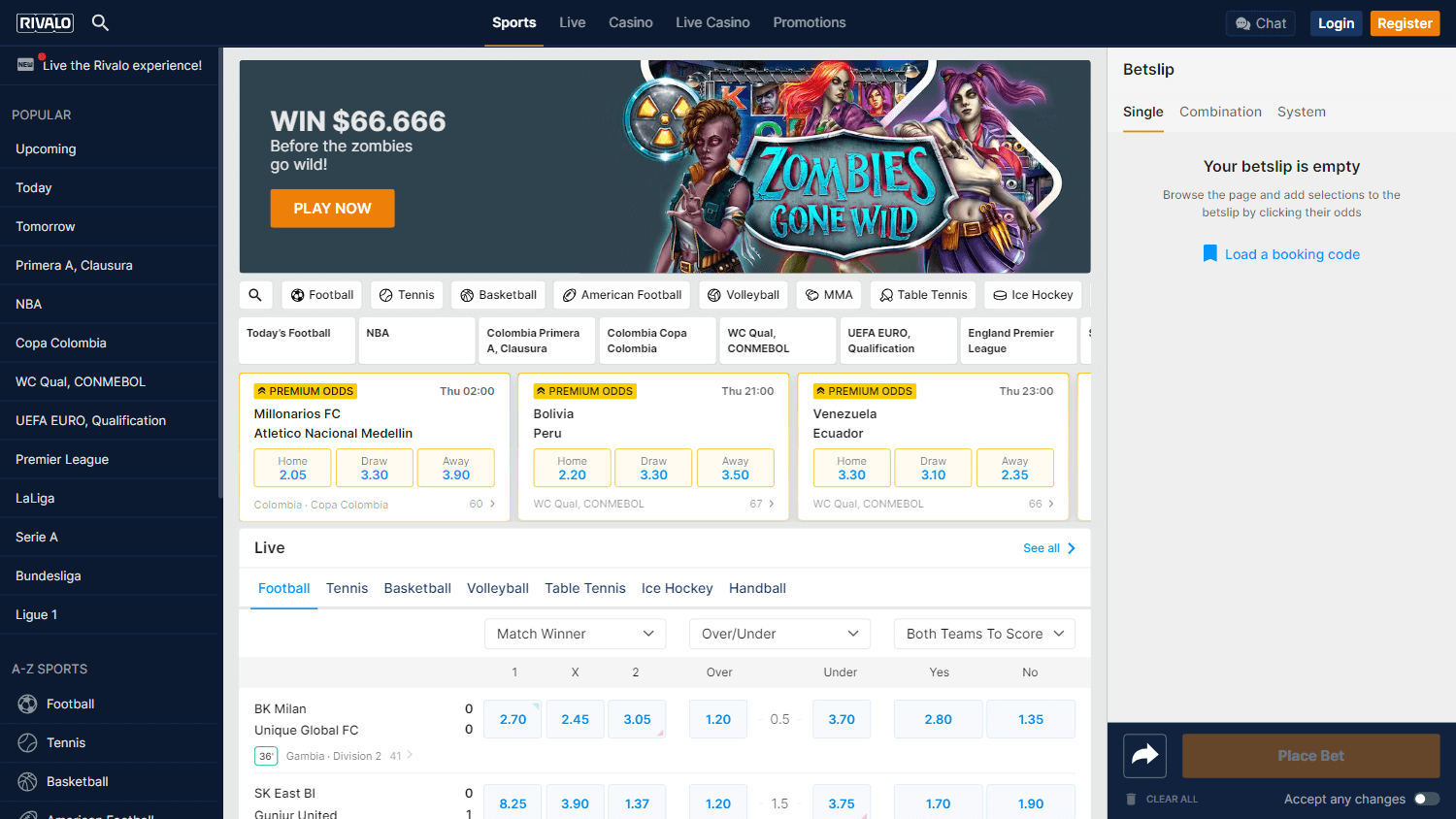The image size is (1456, 819).
Task: Click the booking code bookmark icon
Action: (1210, 254)
